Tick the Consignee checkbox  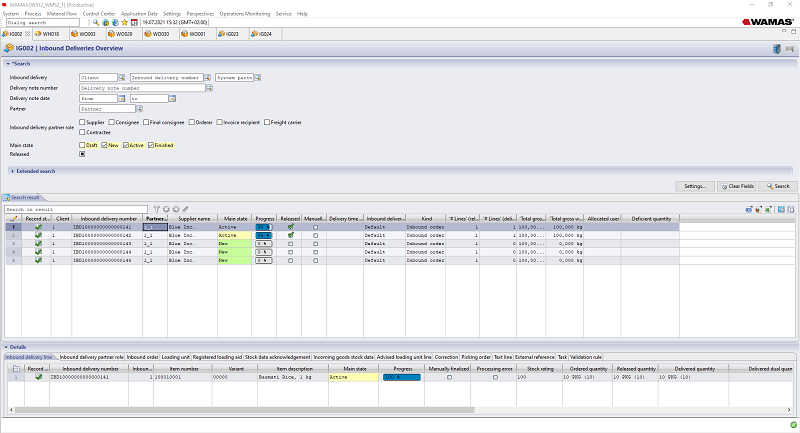pos(111,122)
